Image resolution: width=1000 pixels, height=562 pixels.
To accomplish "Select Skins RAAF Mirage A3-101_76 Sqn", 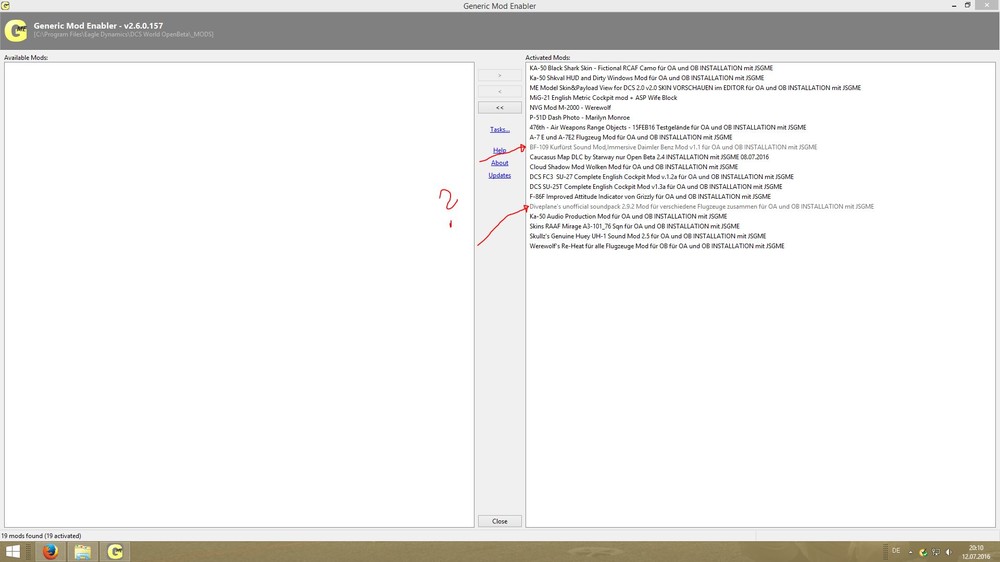I will (634, 226).
